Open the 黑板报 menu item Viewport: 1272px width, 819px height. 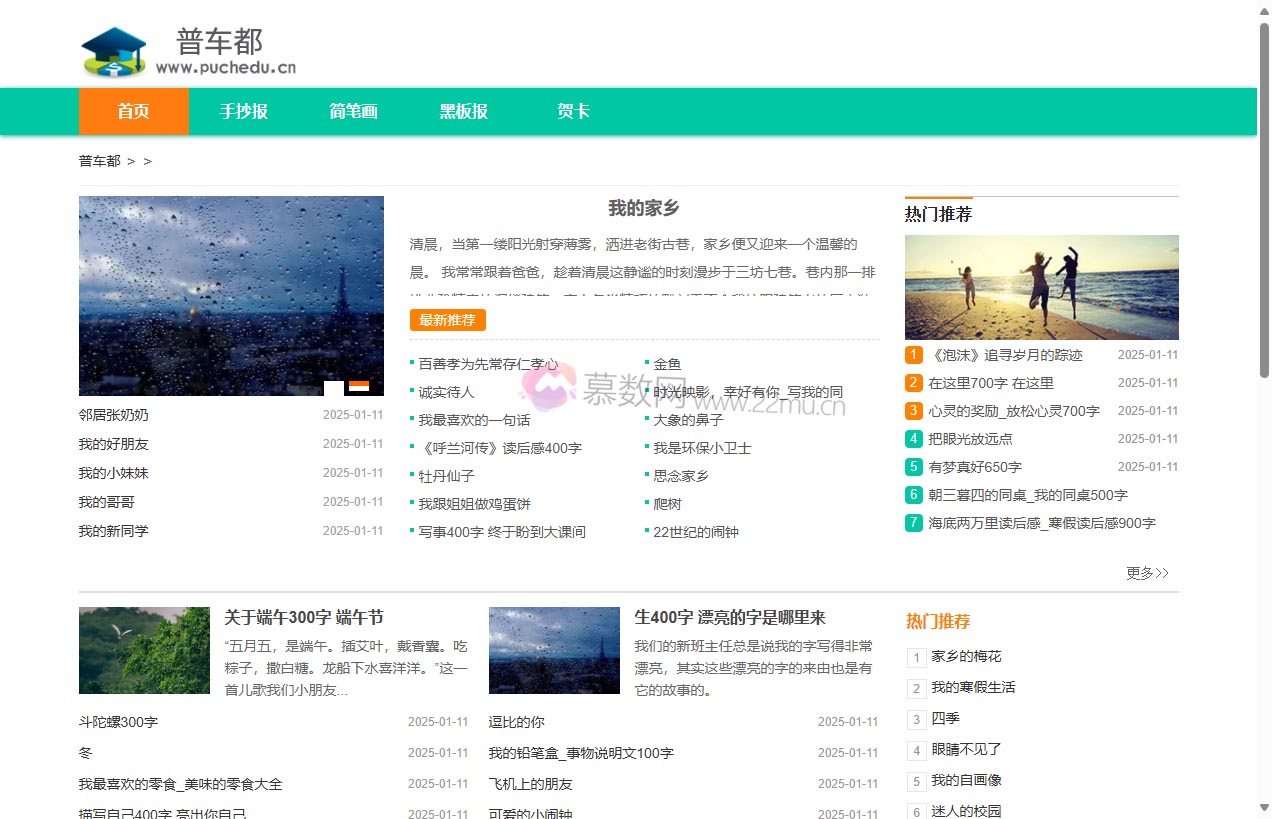coord(462,111)
